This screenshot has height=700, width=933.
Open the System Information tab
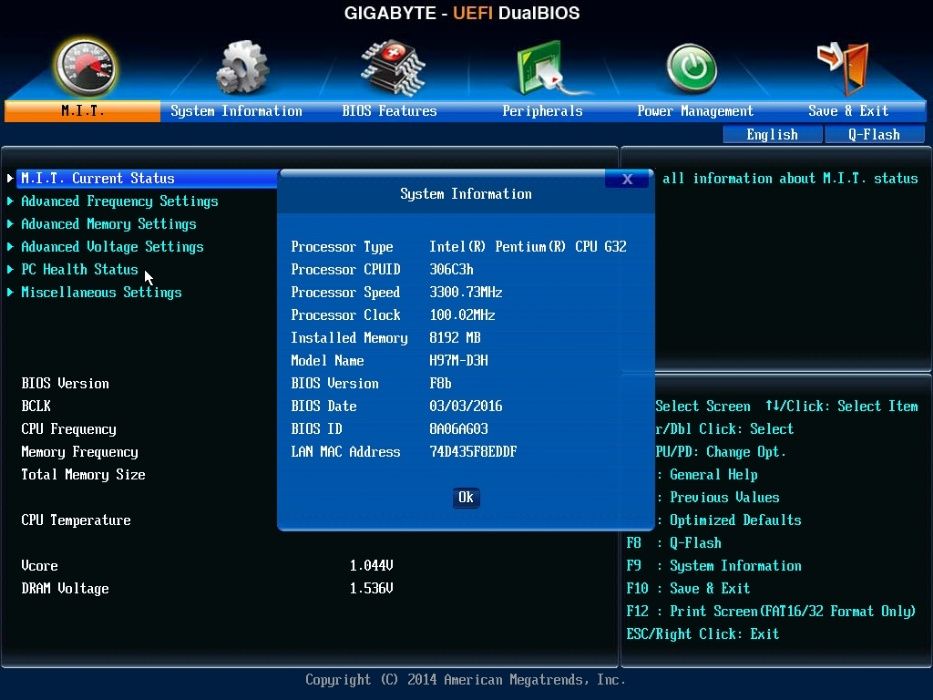click(236, 111)
